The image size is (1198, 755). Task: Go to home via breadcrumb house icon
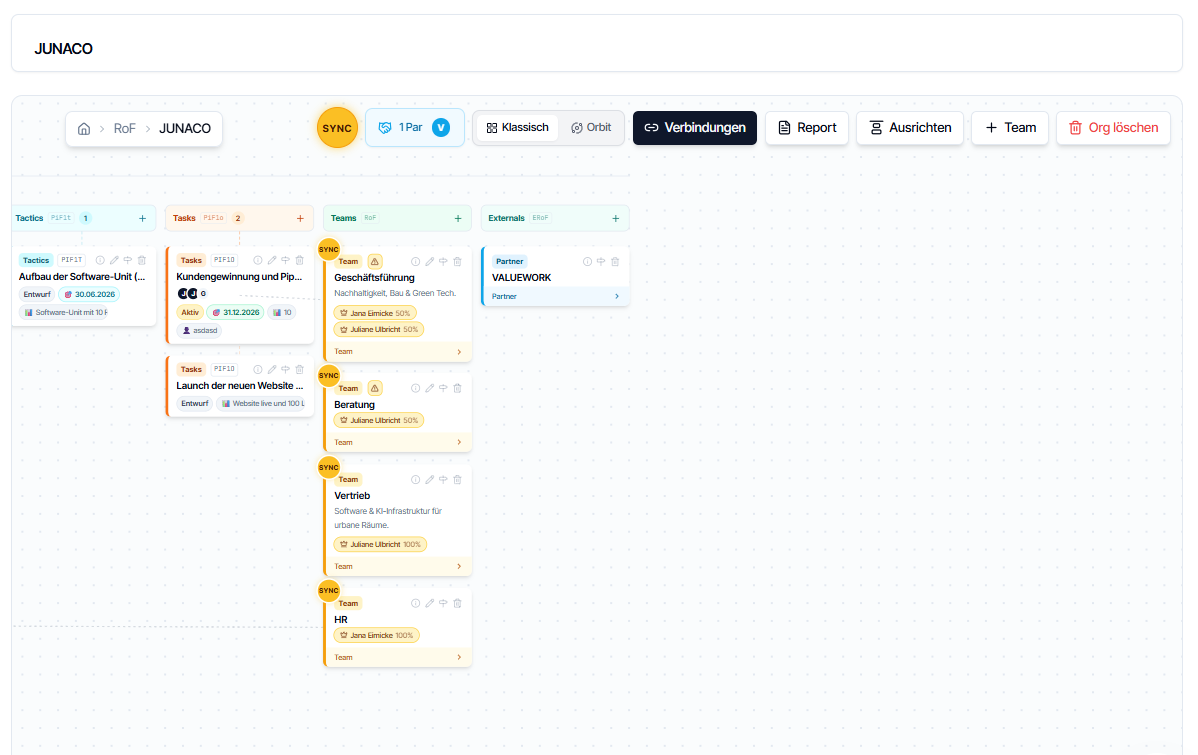pyautogui.click(x=84, y=128)
